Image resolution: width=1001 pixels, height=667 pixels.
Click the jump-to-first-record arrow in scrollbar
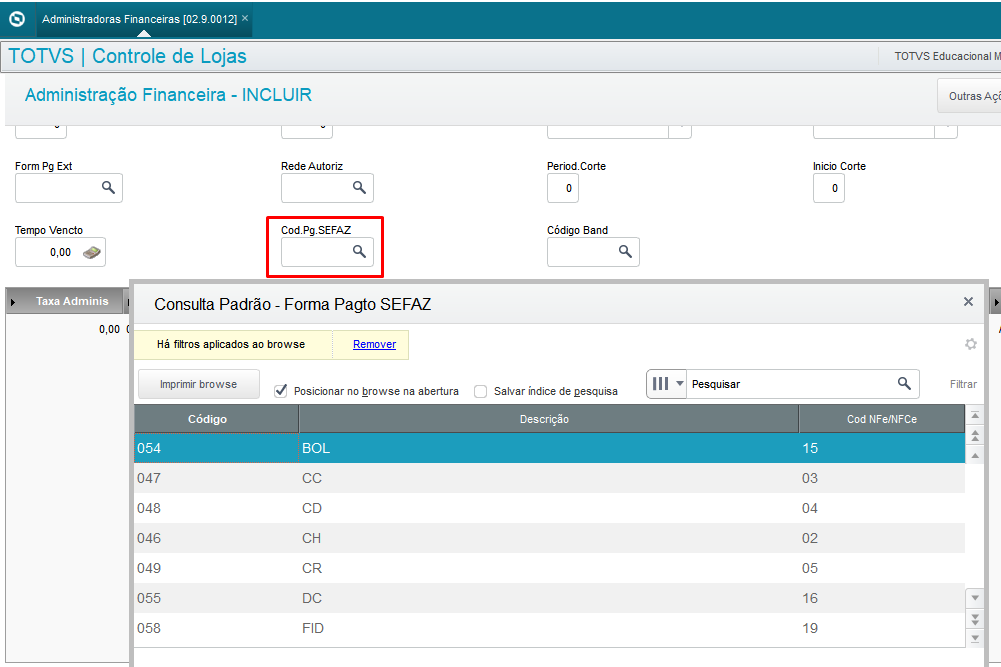pos(975,415)
